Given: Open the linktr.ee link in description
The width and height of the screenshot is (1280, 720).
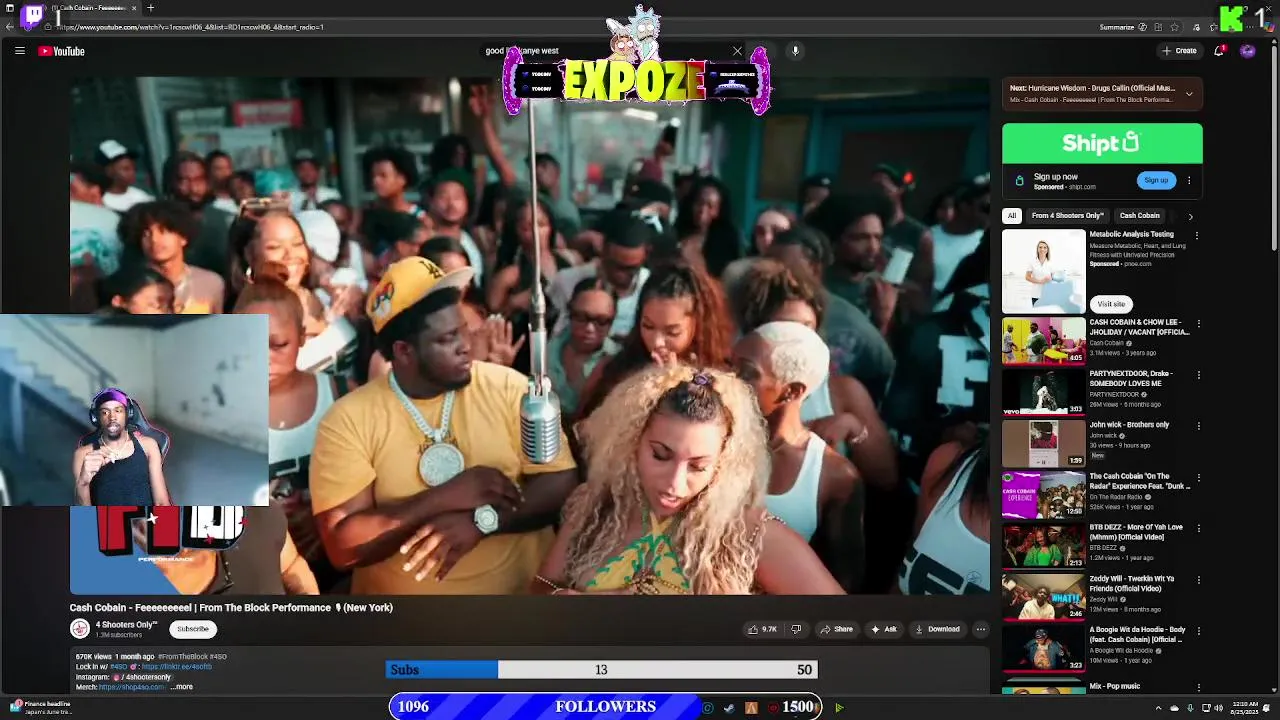Looking at the screenshot, I should coord(176,666).
